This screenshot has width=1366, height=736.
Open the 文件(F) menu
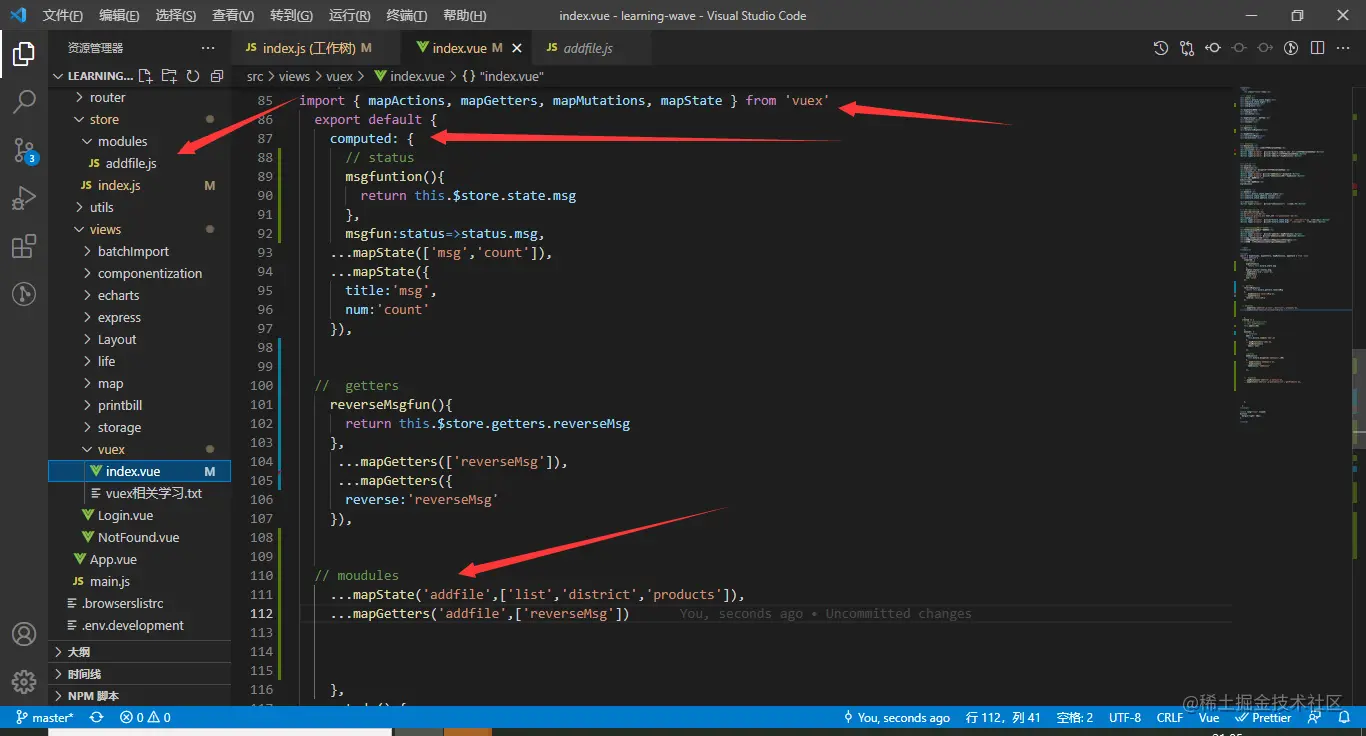point(63,15)
